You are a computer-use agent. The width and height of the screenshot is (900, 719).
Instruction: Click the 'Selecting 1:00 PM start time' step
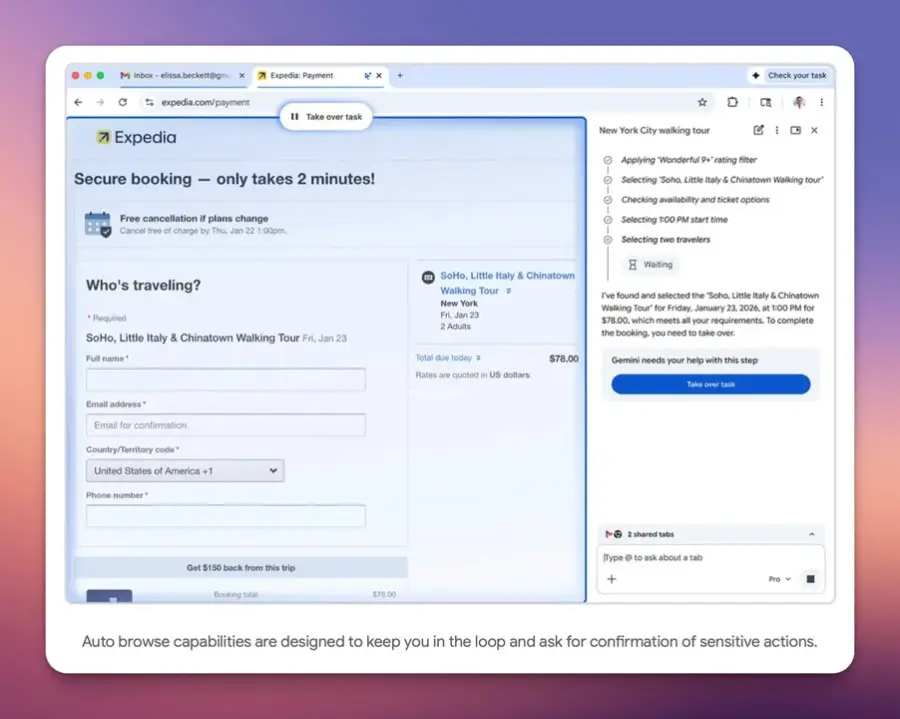coord(674,220)
